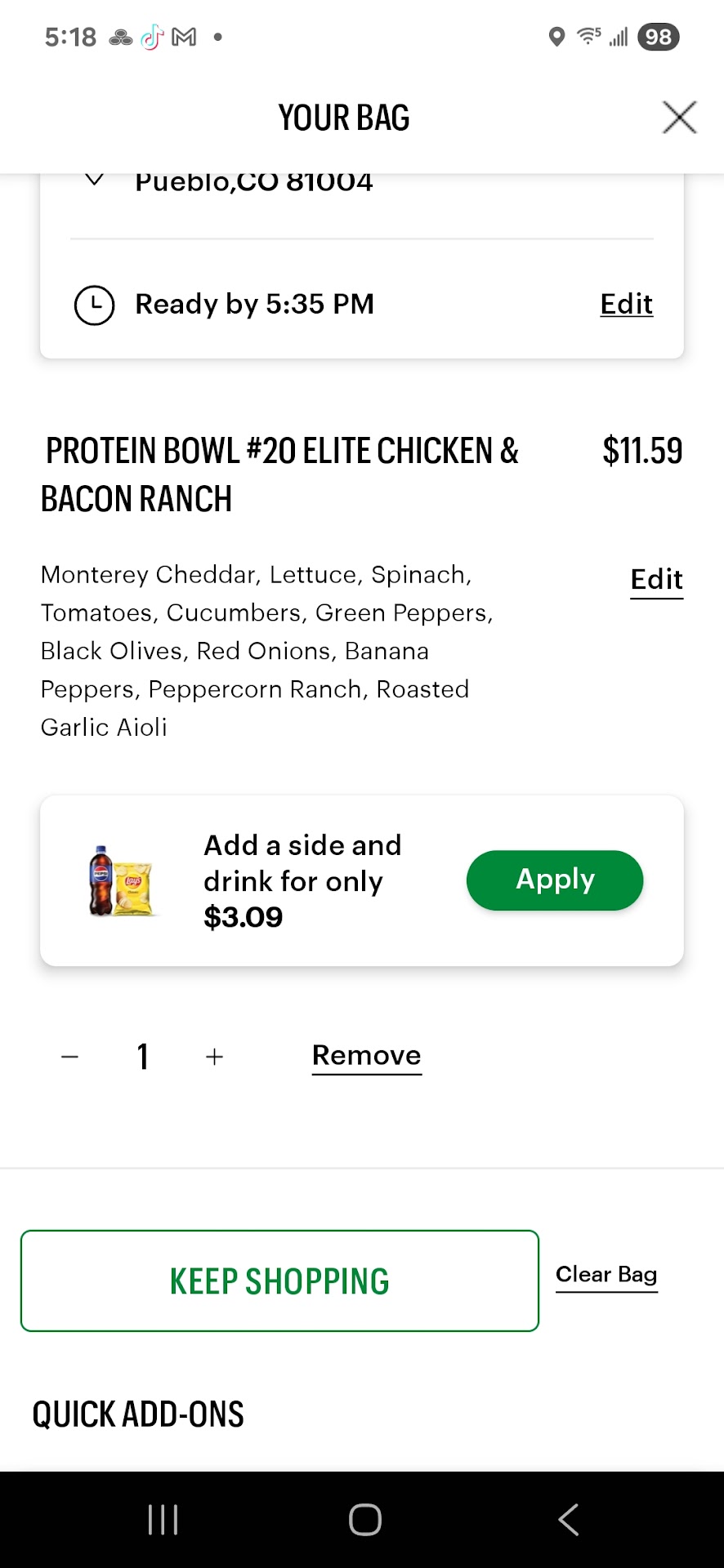Remove the Protein Bowl from bag
The height and width of the screenshot is (1568, 724).
point(366,1056)
